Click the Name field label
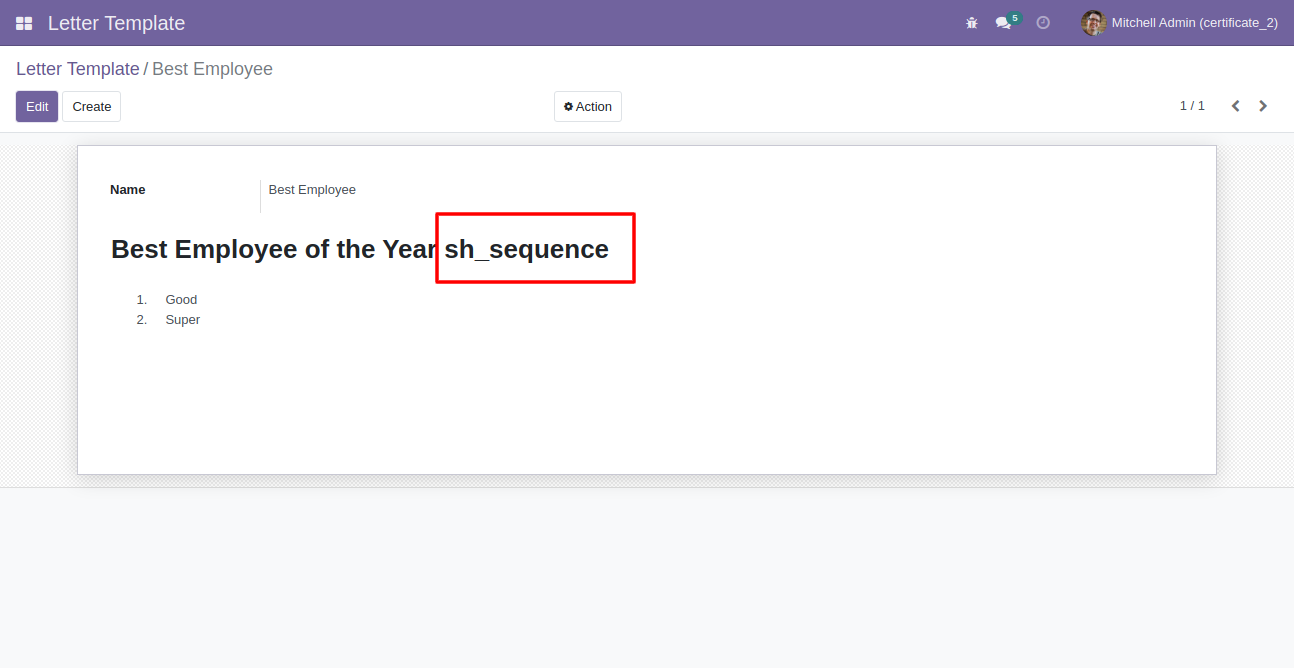This screenshot has width=1294, height=668. [128, 190]
